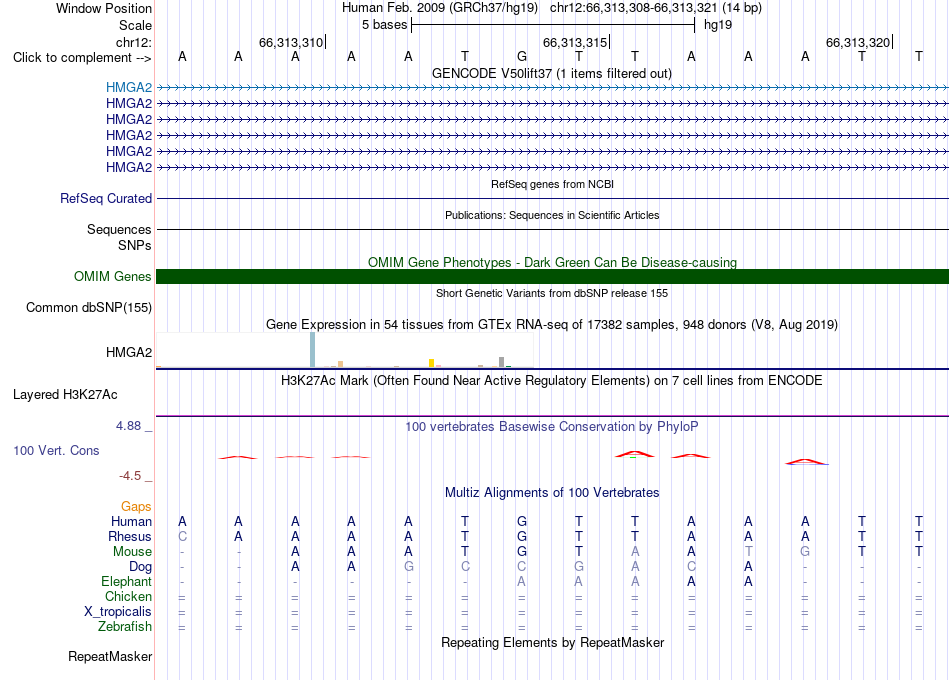Click the SNPs track label
Image resolution: width=950 pixels, height=680 pixels.
point(135,245)
